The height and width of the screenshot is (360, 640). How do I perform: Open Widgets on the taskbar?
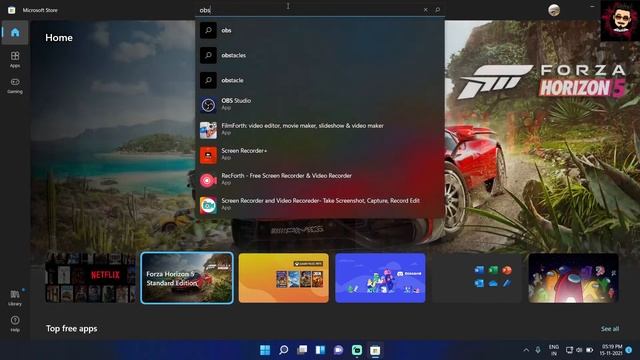pos(320,350)
